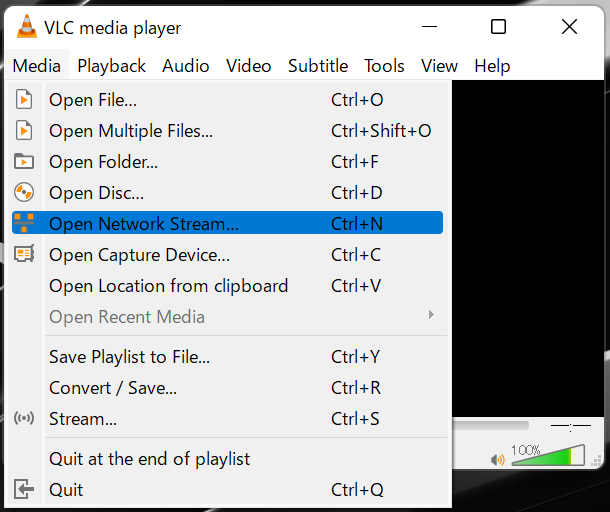Open the Playback menu
This screenshot has height=512, width=610.
pos(111,66)
